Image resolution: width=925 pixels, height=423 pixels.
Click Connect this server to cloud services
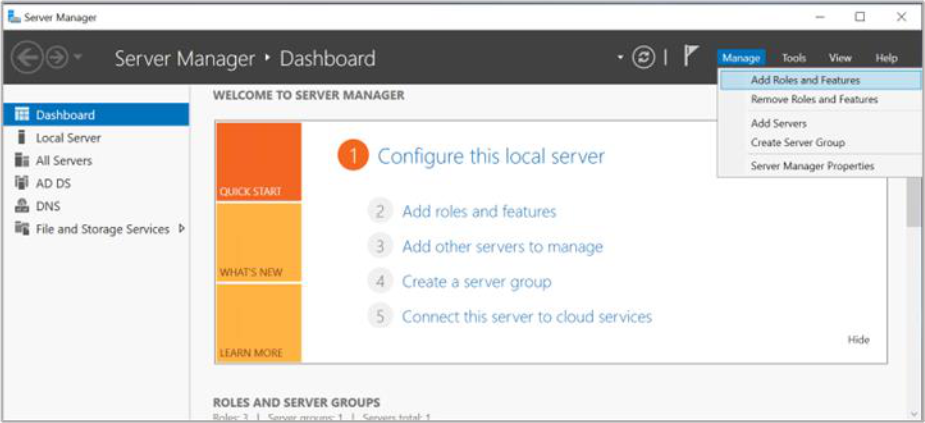point(526,317)
